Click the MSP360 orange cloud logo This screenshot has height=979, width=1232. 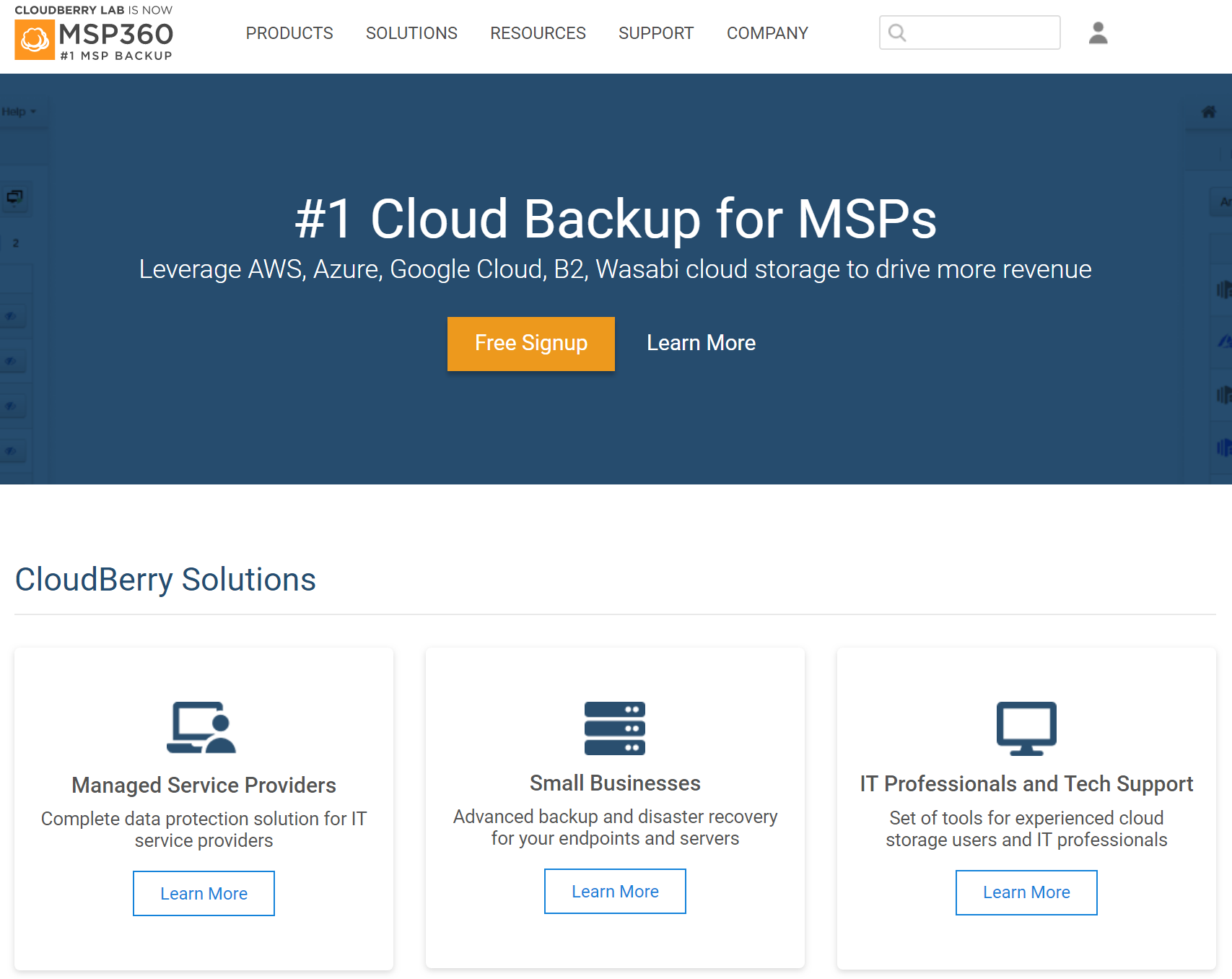tap(35, 40)
